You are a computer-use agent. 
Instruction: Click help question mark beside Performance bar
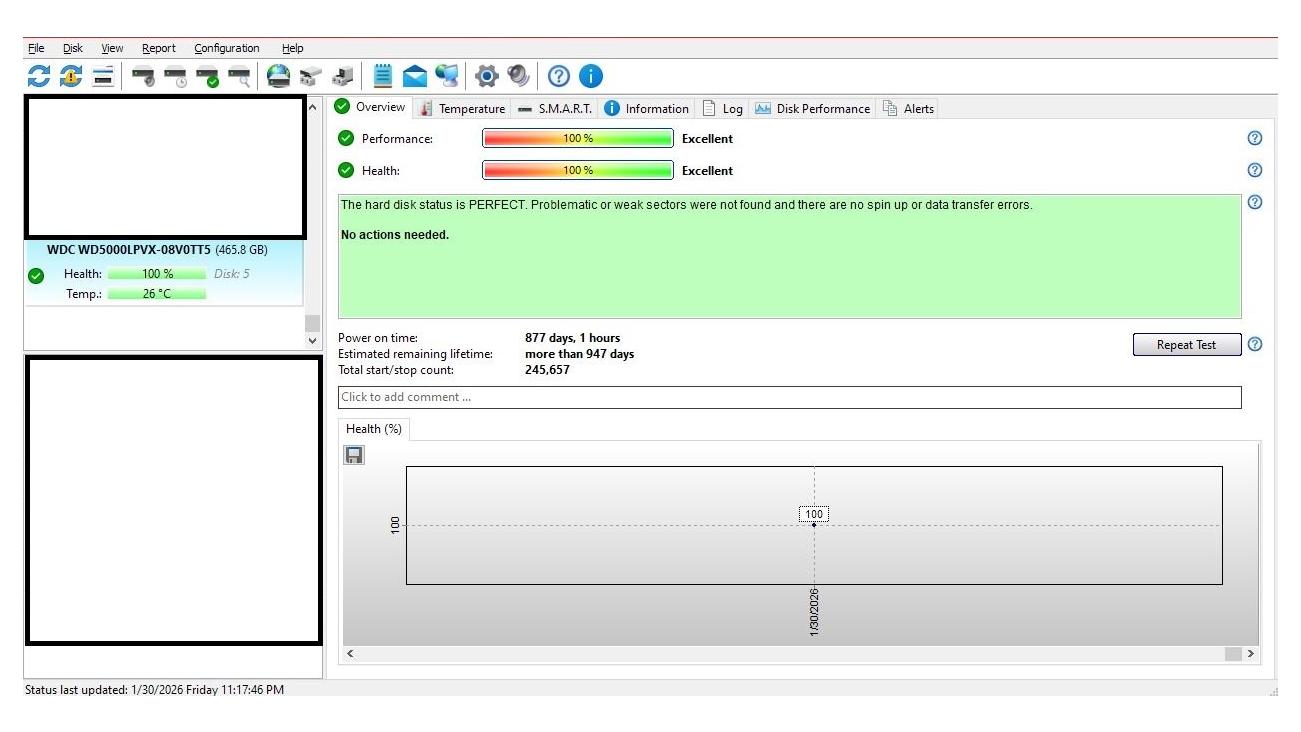[x=1255, y=139]
